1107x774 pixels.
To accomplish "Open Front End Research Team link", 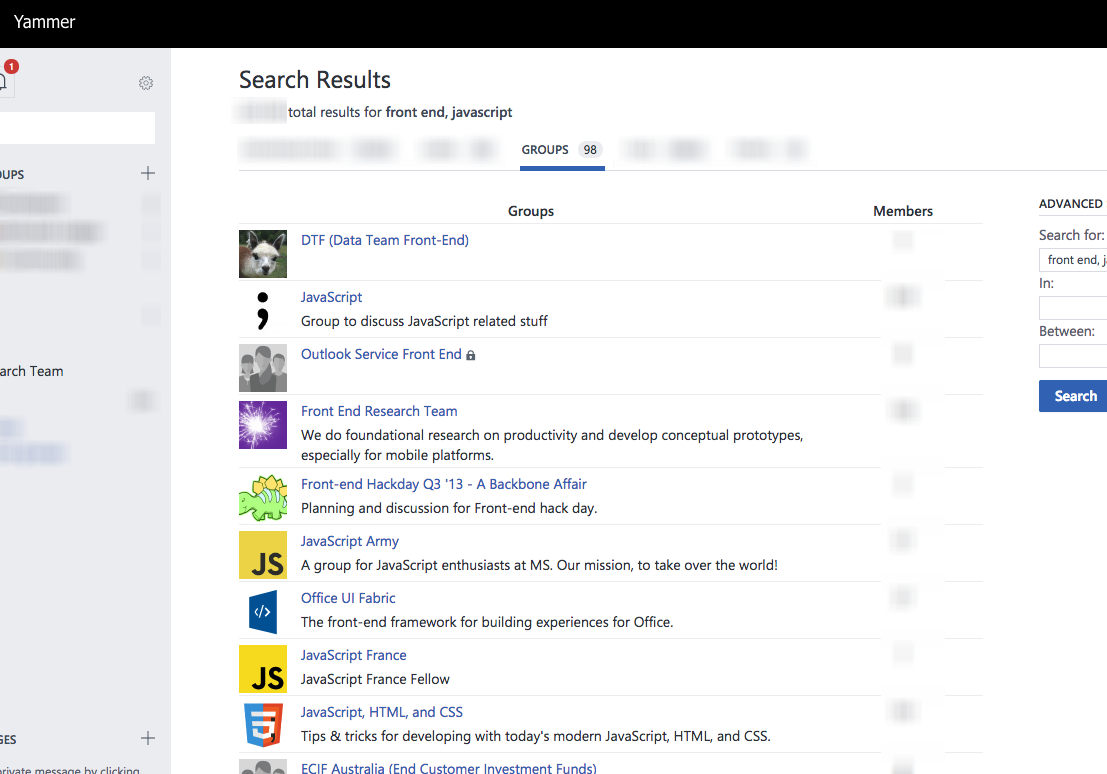I will point(379,411).
